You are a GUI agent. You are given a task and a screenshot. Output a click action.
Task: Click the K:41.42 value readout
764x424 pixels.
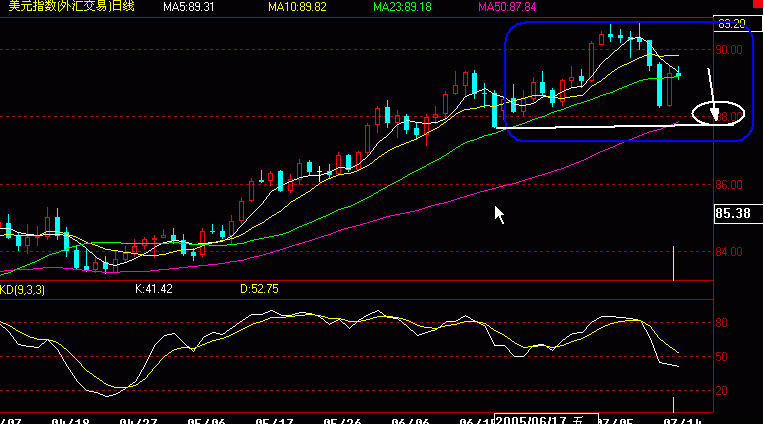153,289
